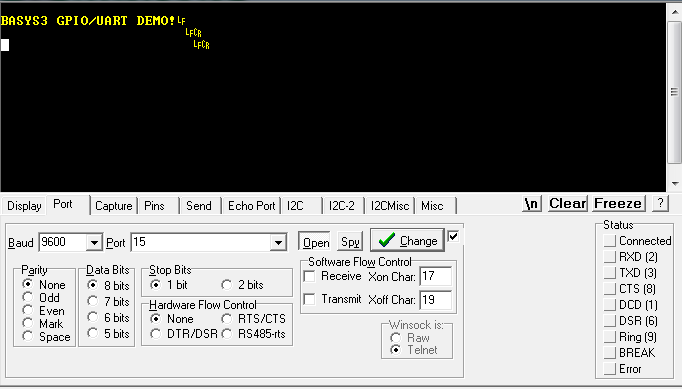This screenshot has width=682, height=389.
Task: Click the Port combo box field showing 15
Action: (209, 242)
